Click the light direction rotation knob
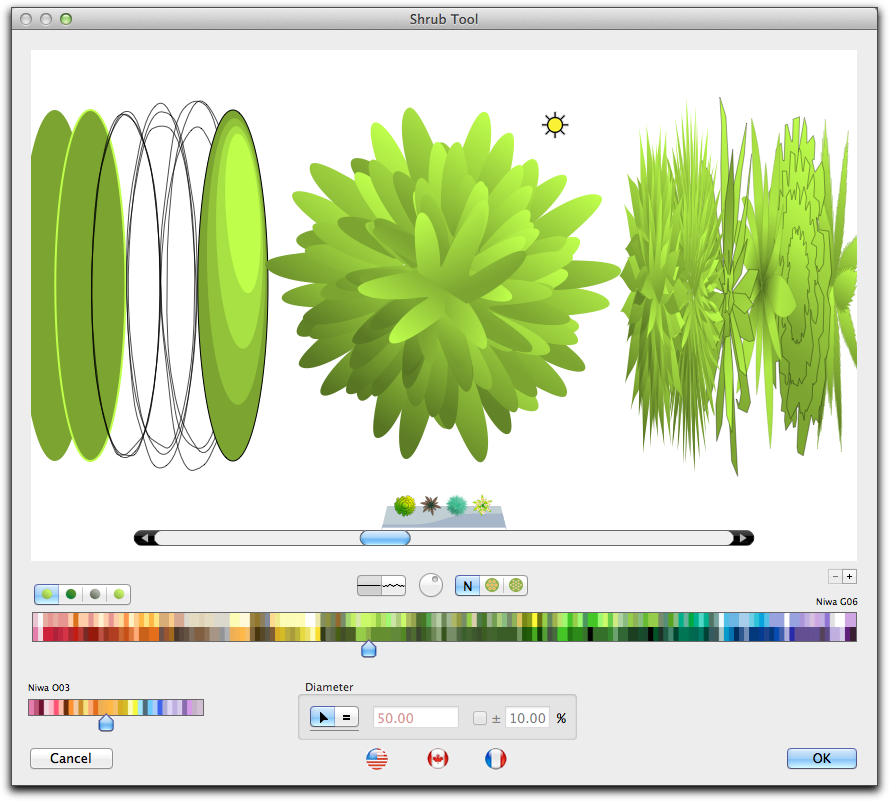The image size is (889, 801). pos(430,585)
